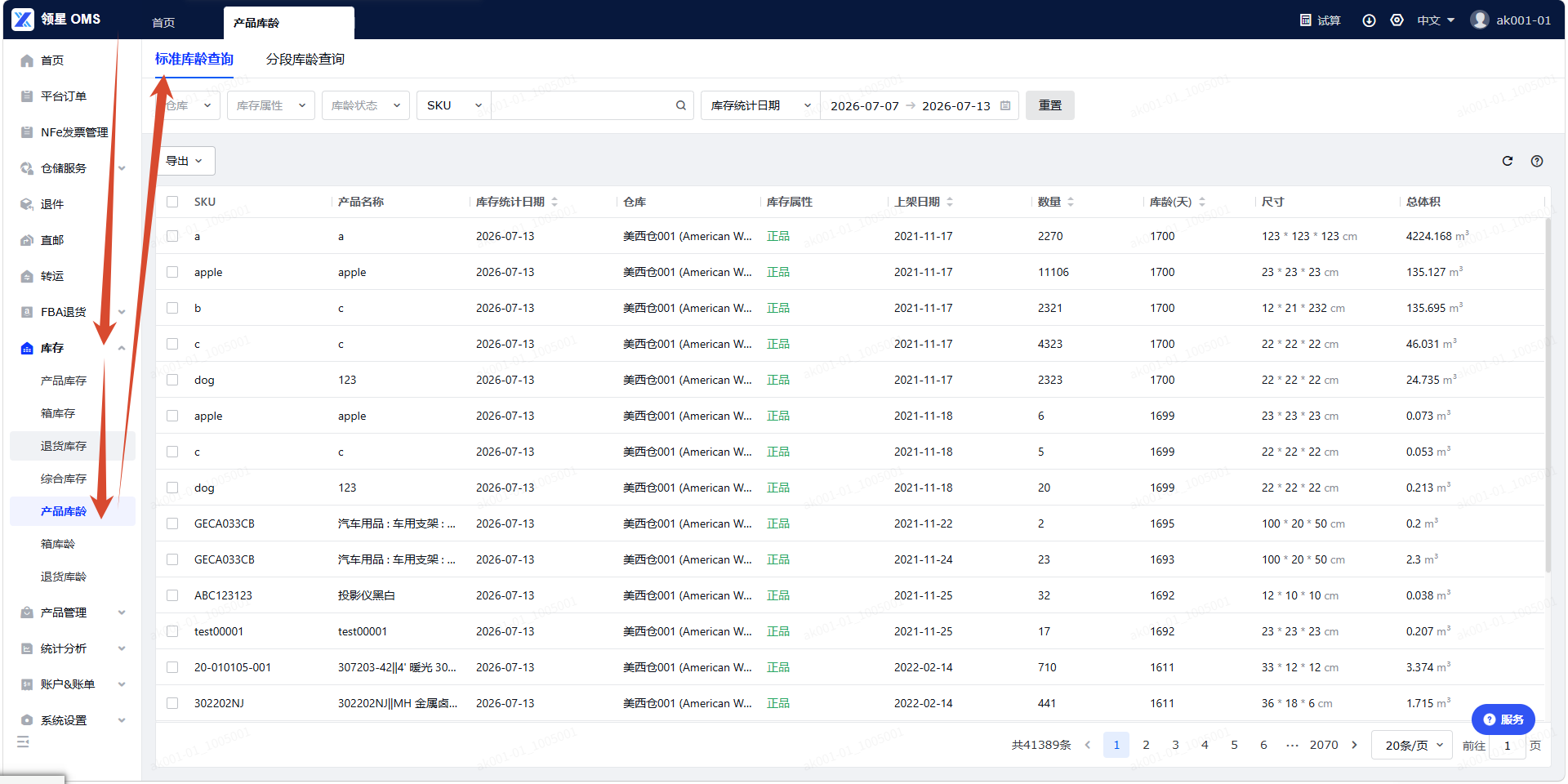Click the 重置 reset button
The height and width of the screenshot is (784, 1568).
click(x=1050, y=105)
